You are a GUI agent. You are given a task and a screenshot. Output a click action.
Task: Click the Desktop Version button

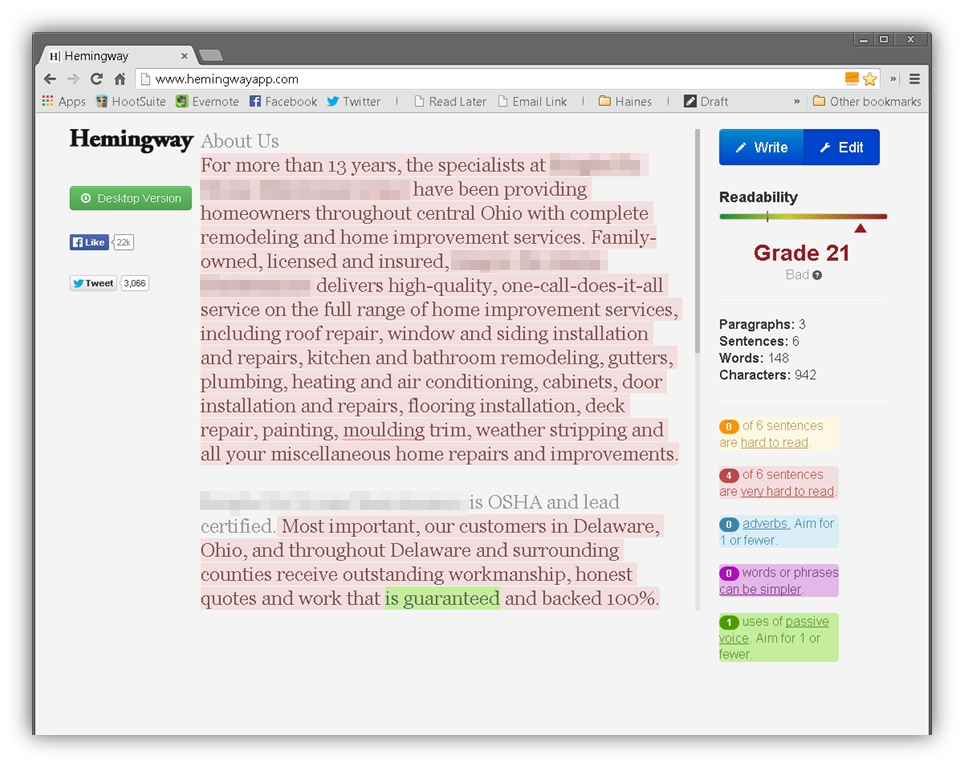(x=130, y=198)
